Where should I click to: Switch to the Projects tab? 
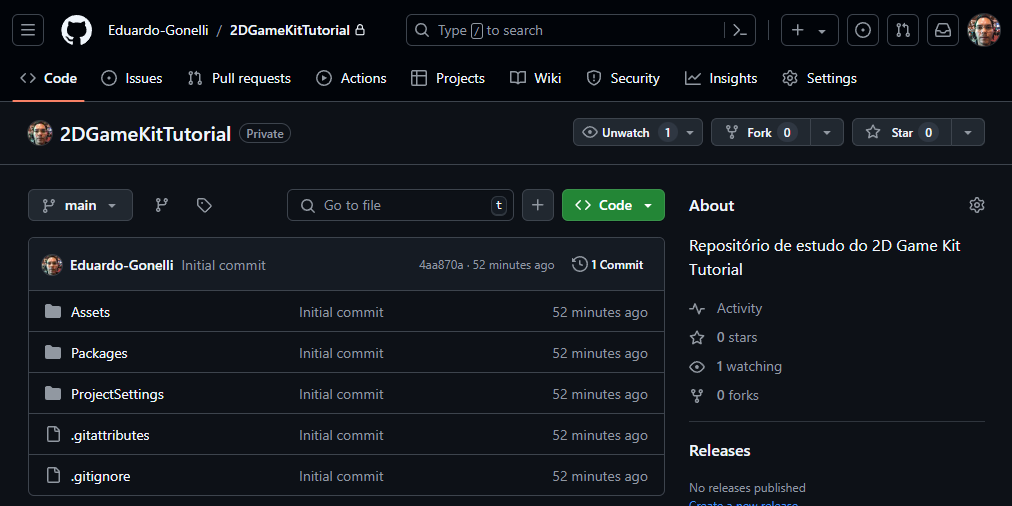point(448,79)
